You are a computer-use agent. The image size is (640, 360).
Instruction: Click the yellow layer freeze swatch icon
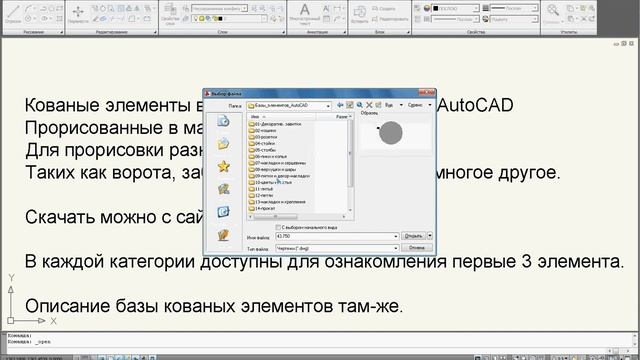(202, 19)
